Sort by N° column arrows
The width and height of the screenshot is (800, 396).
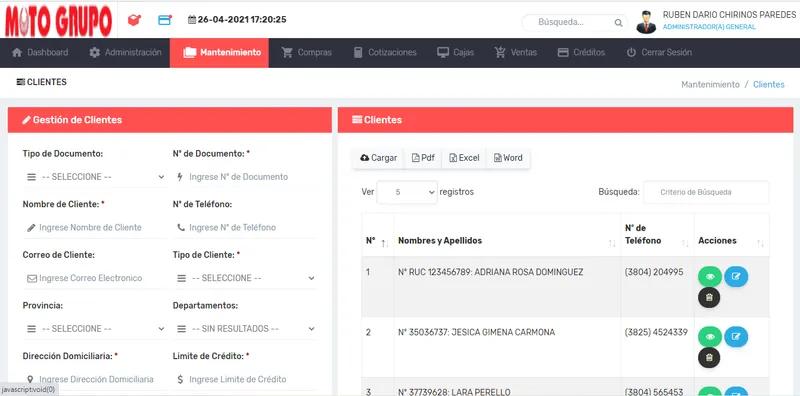pyautogui.click(x=385, y=244)
